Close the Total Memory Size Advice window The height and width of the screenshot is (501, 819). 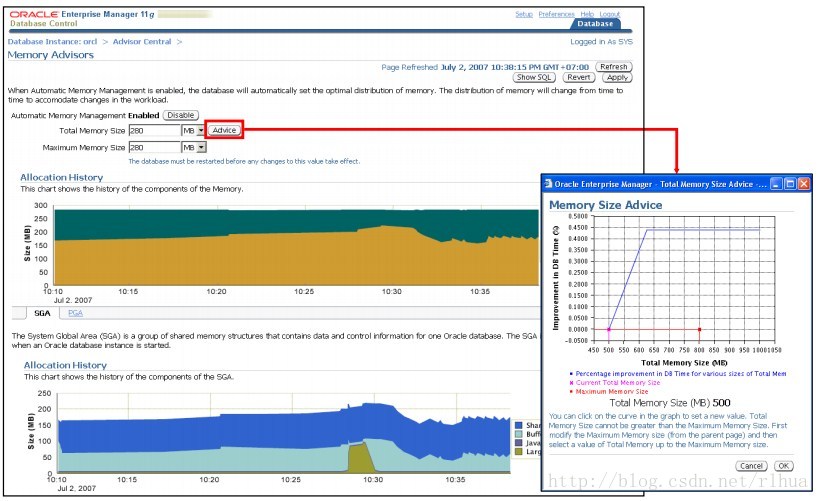[x=804, y=184]
